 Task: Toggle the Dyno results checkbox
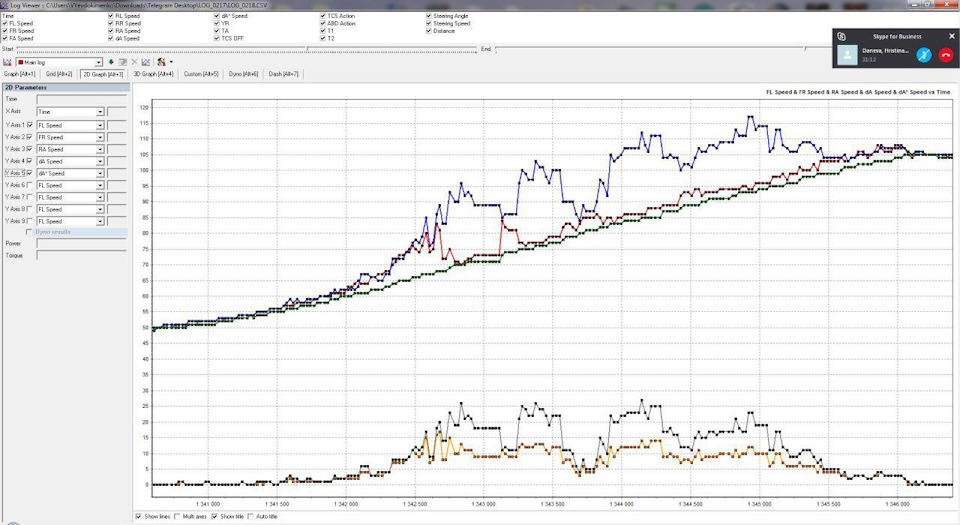point(29,232)
